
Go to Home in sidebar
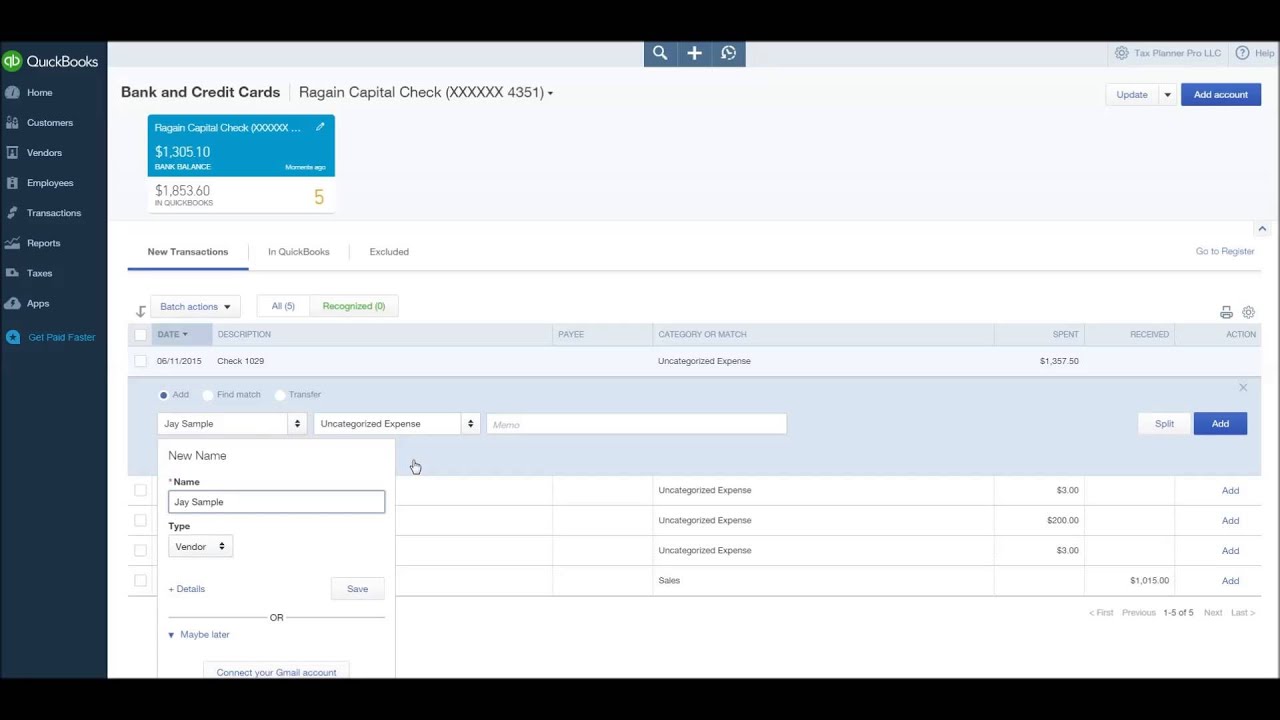click(39, 92)
